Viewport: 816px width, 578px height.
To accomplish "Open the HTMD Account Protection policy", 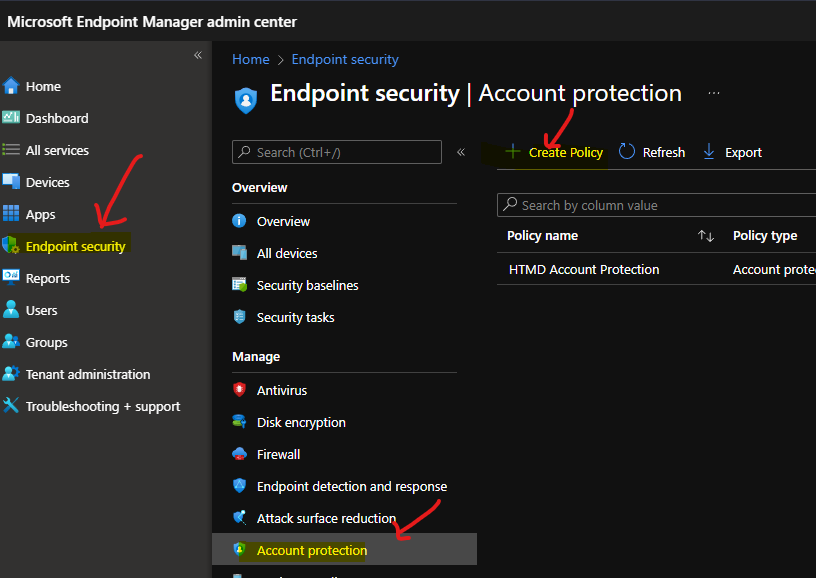I will pos(584,269).
